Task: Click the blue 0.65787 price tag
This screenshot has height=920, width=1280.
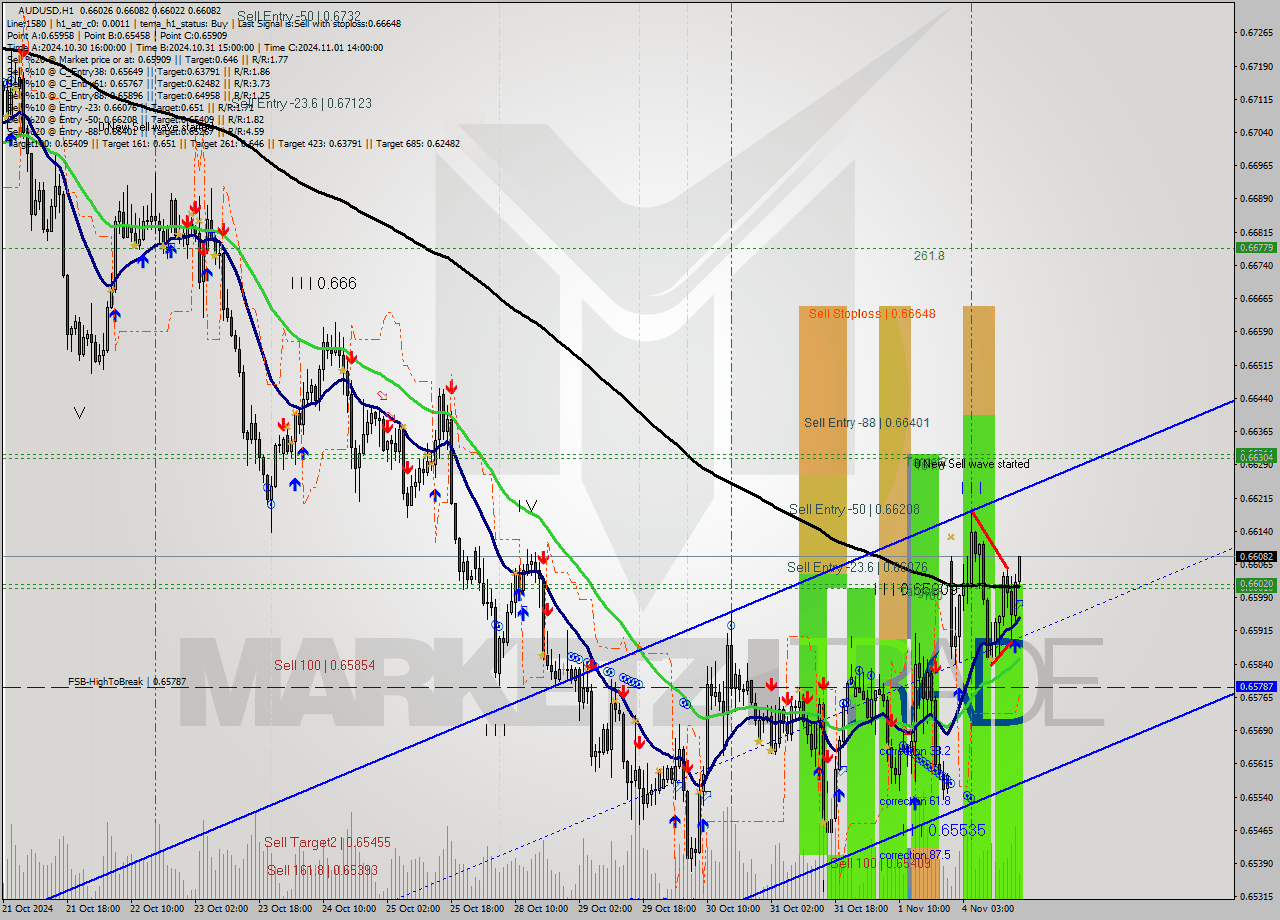Action: (x=1256, y=686)
